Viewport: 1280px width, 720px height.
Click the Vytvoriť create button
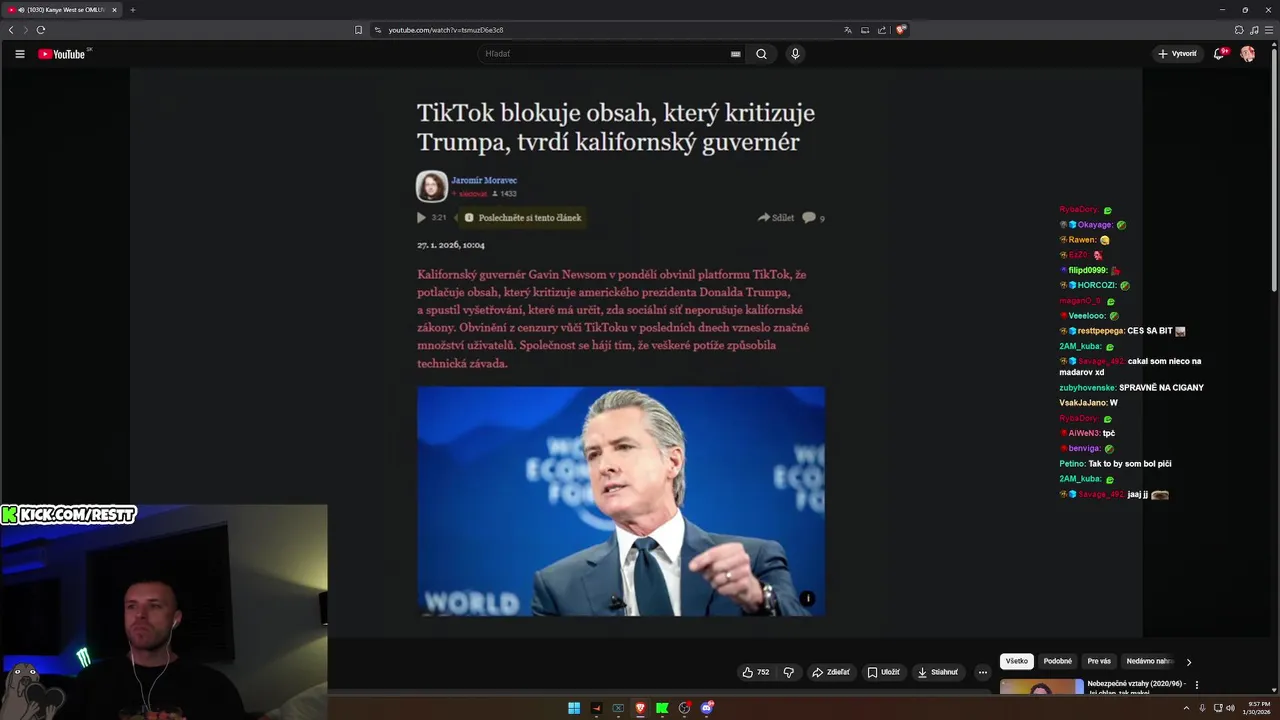[1177, 54]
